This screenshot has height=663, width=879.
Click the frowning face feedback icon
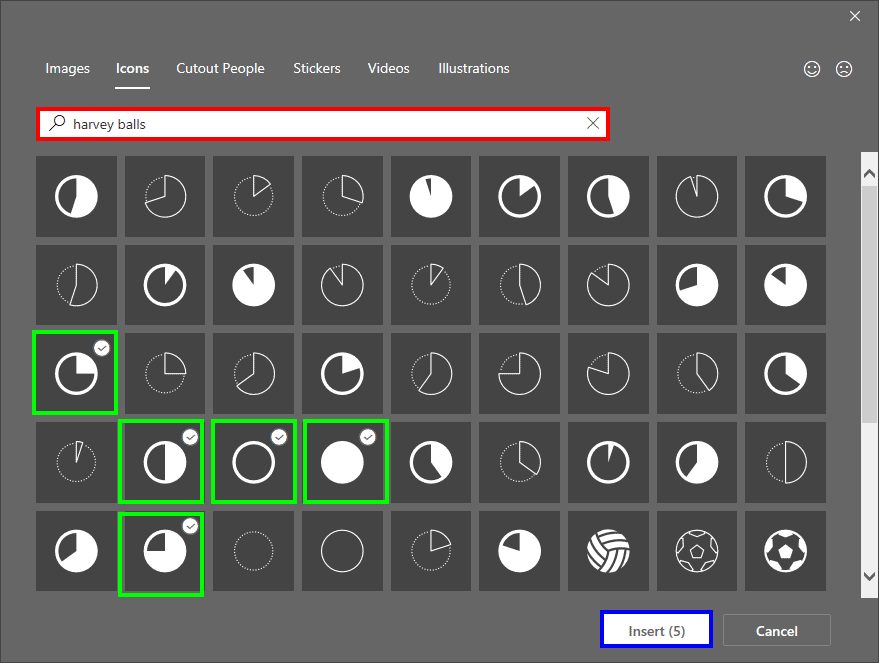844,68
